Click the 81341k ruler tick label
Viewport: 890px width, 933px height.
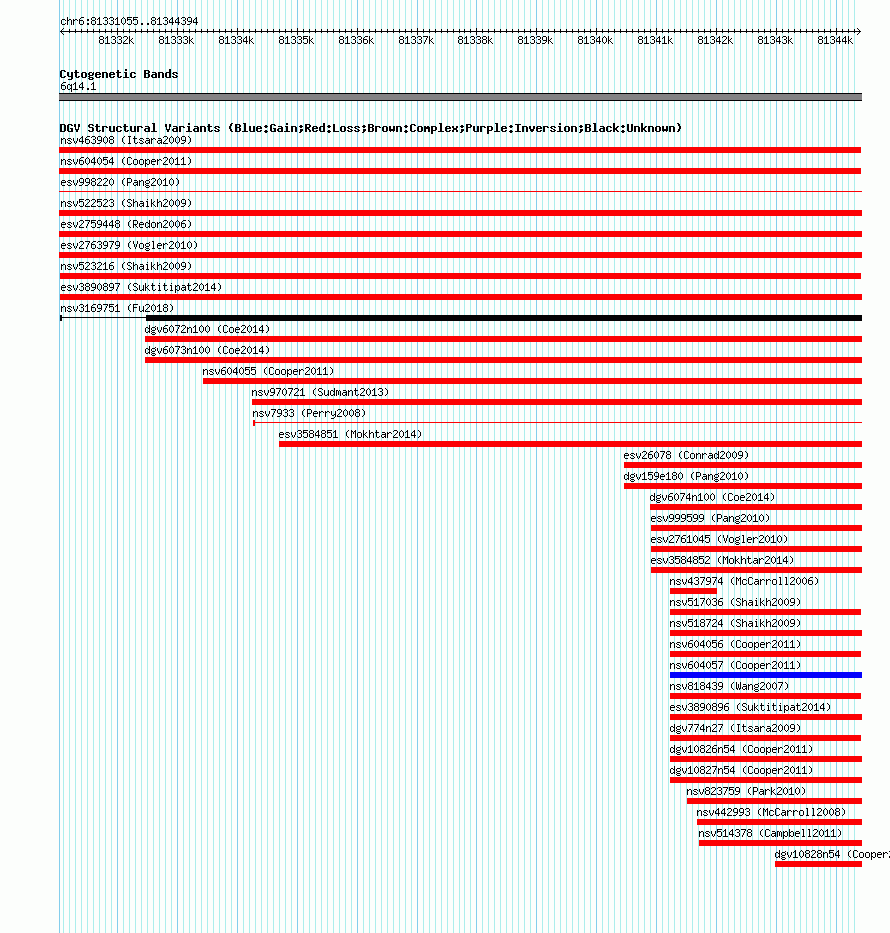pos(655,40)
